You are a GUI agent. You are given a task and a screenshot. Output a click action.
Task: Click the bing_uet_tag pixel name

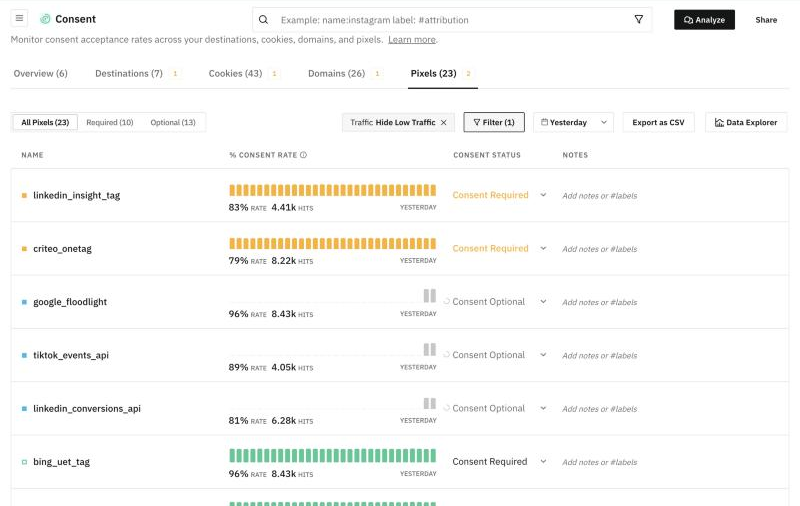point(61,462)
